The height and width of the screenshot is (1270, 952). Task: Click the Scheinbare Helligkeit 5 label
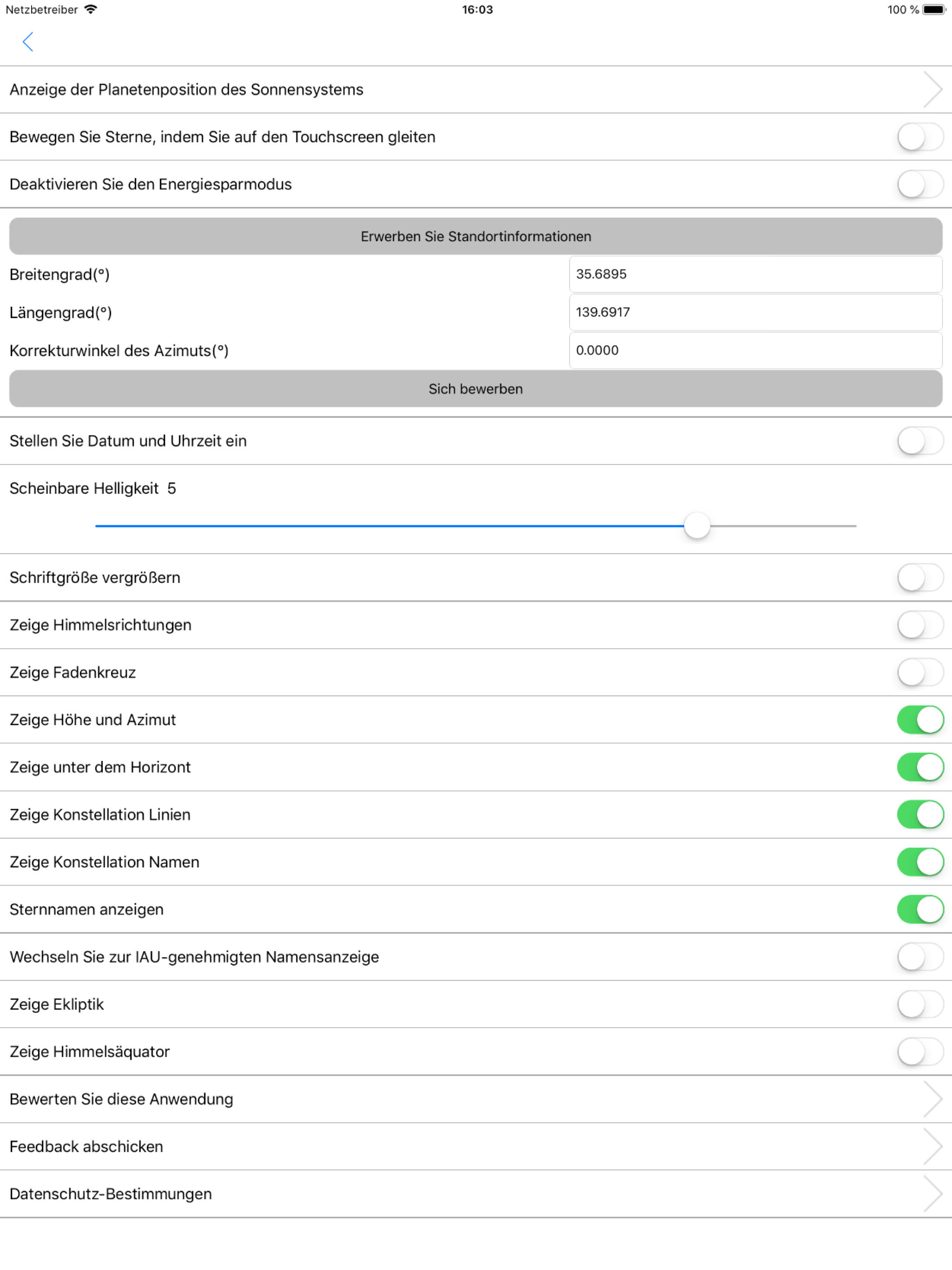click(93, 489)
